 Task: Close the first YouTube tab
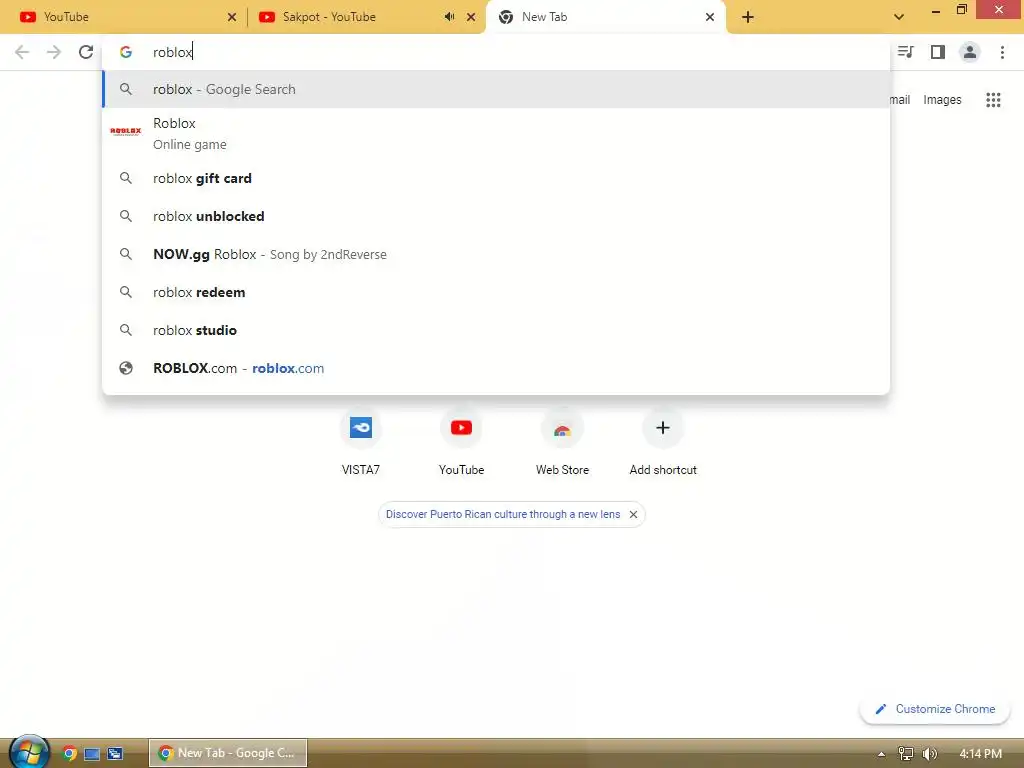232,17
